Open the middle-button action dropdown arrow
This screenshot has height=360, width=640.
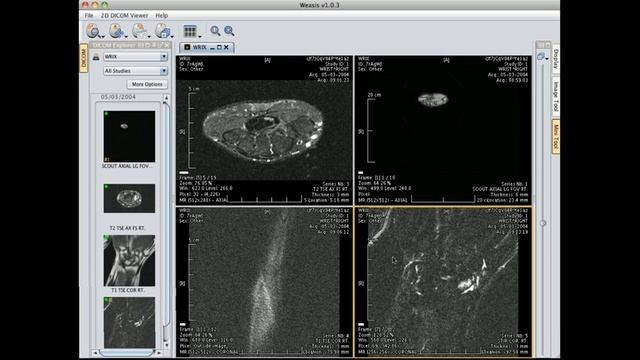pos(126,37)
